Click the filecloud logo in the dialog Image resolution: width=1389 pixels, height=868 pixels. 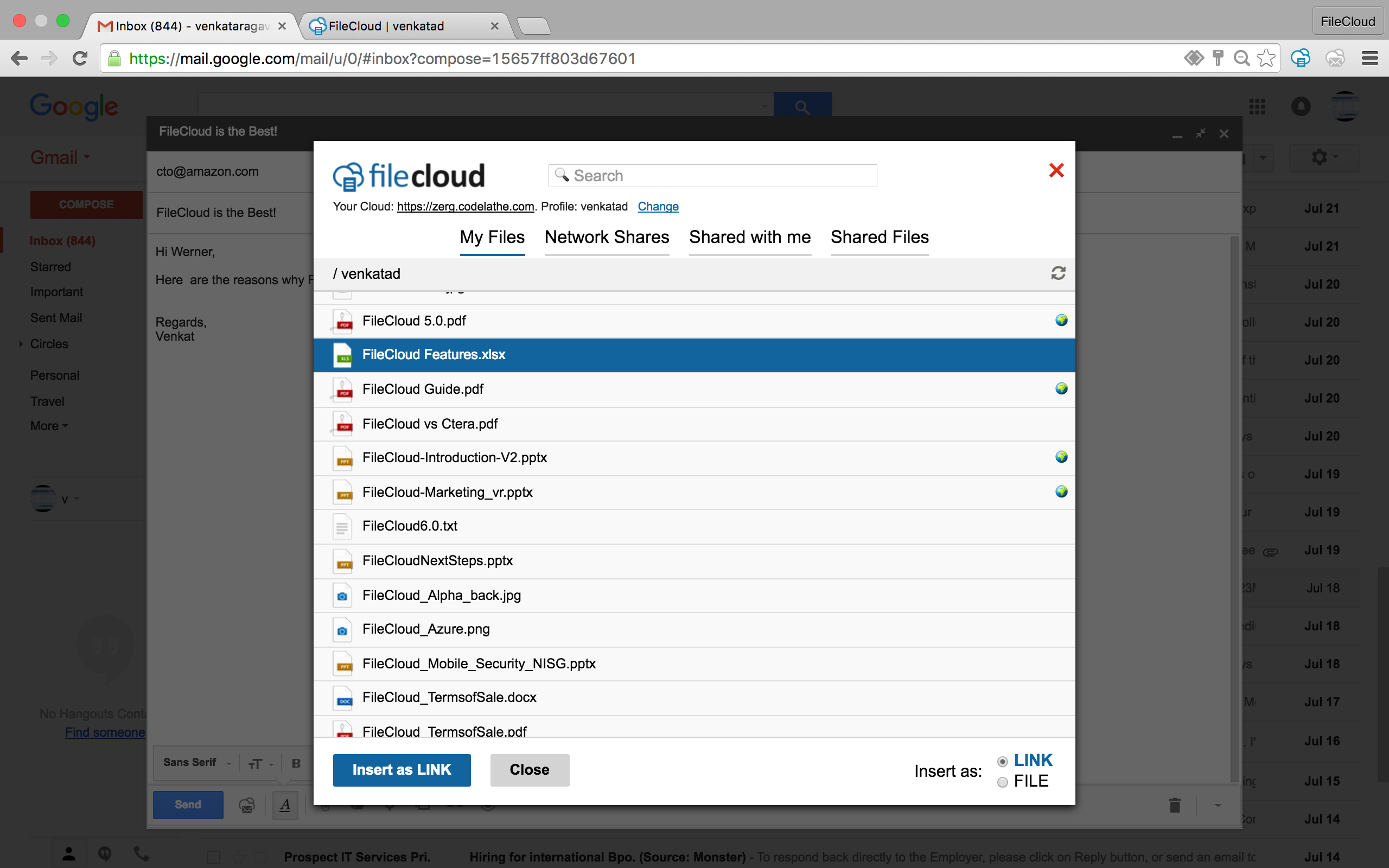click(407, 175)
